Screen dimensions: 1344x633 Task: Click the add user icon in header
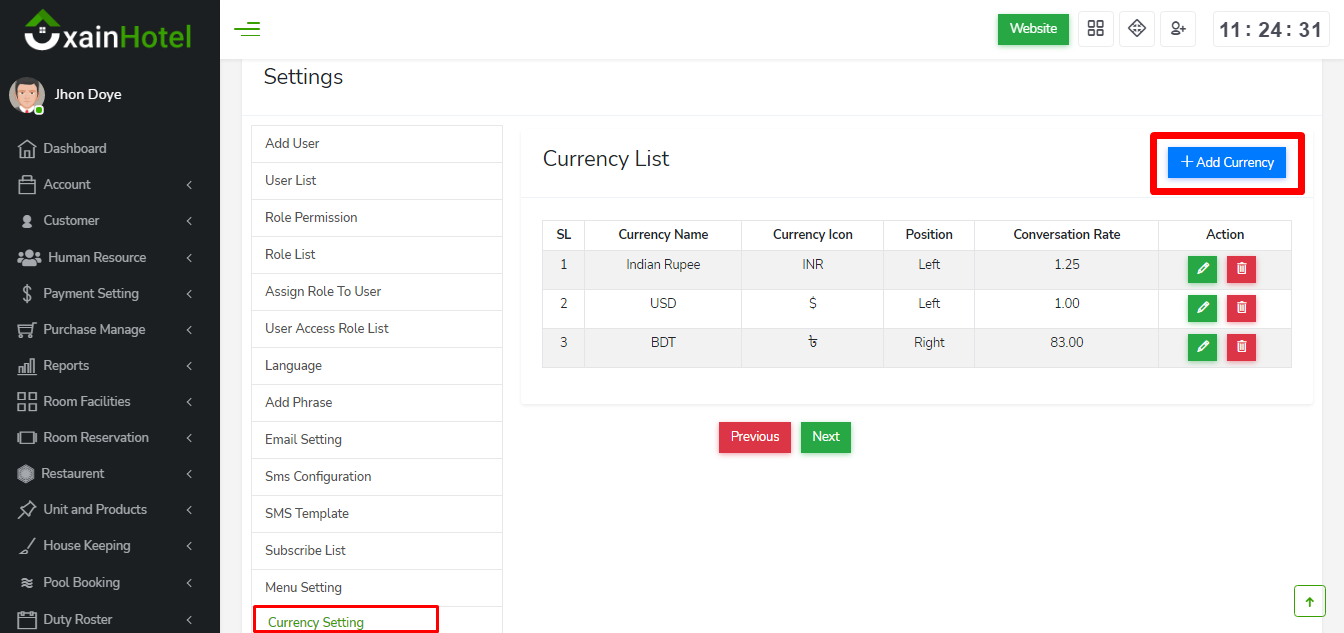click(x=1178, y=29)
